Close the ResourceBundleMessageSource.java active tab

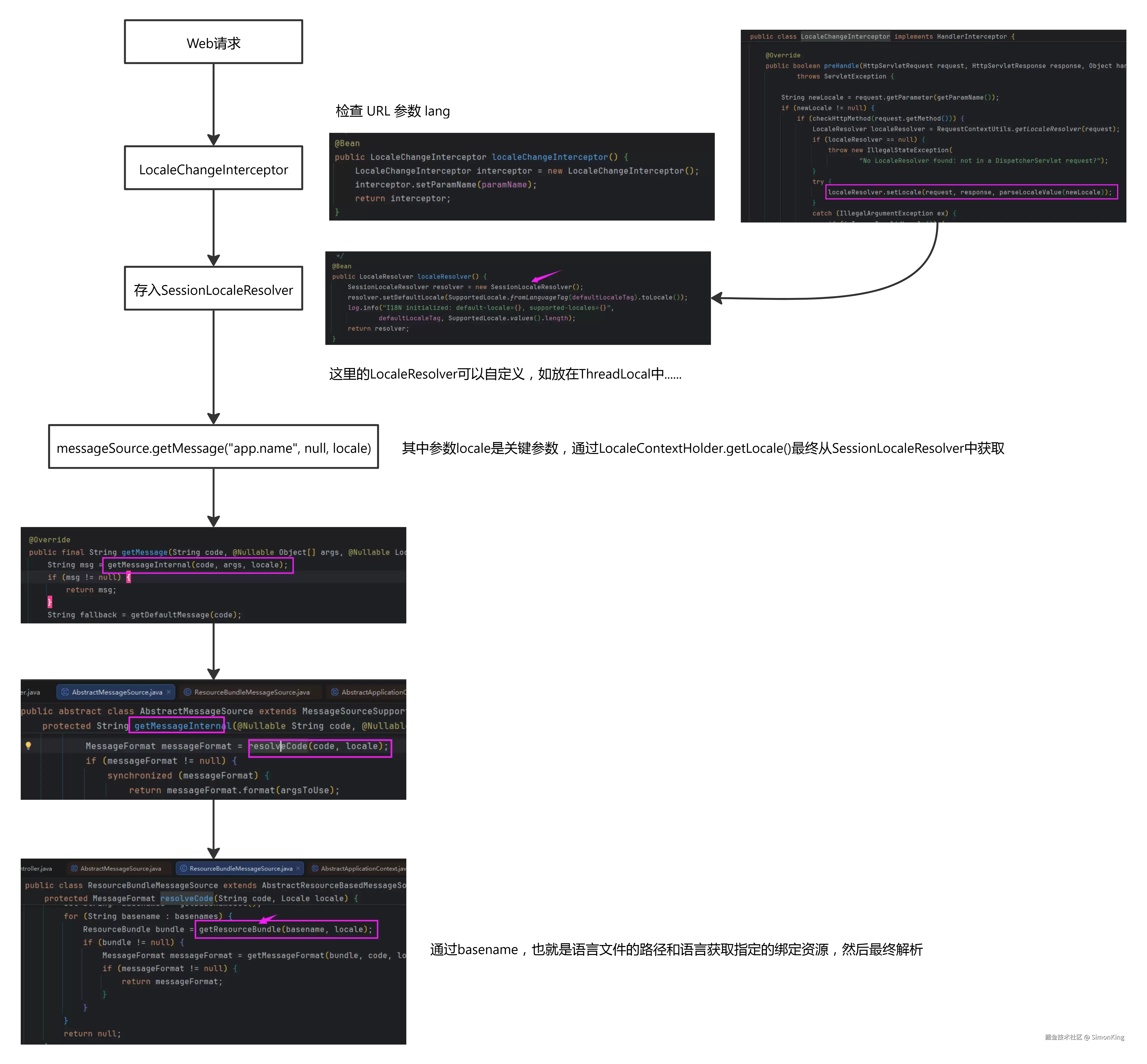click(298, 868)
